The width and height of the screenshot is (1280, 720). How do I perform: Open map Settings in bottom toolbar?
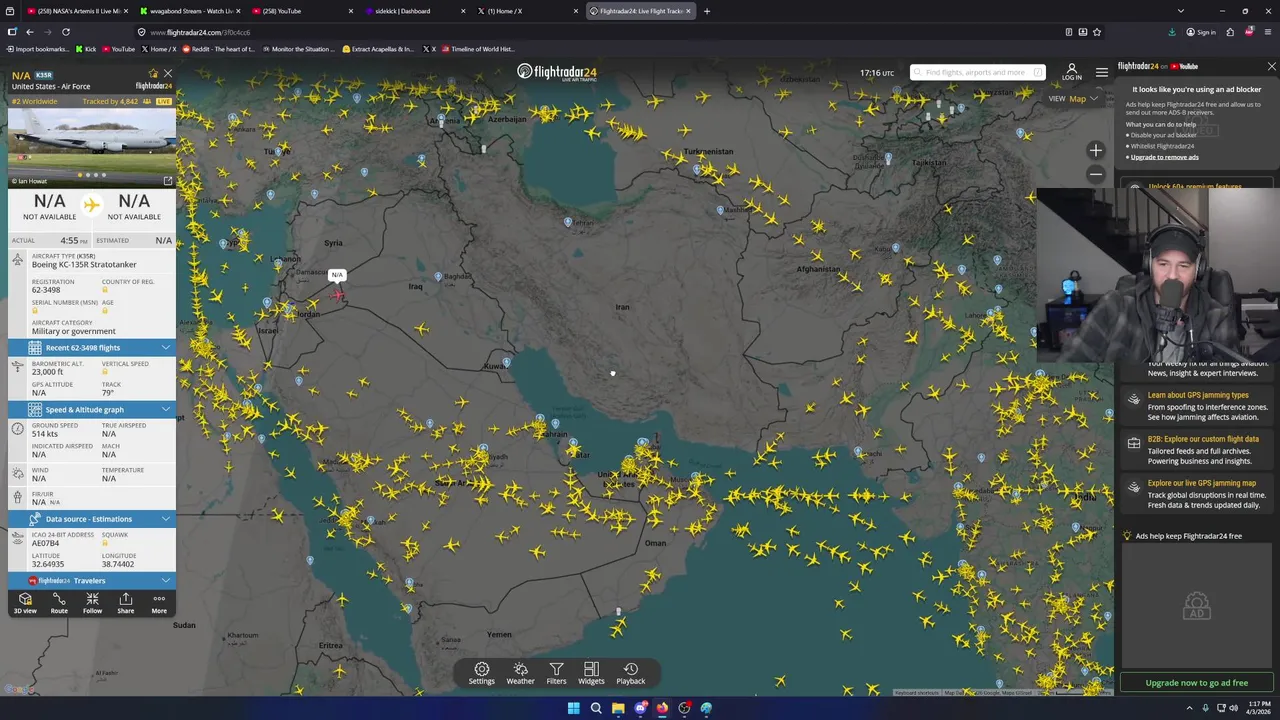482,673
